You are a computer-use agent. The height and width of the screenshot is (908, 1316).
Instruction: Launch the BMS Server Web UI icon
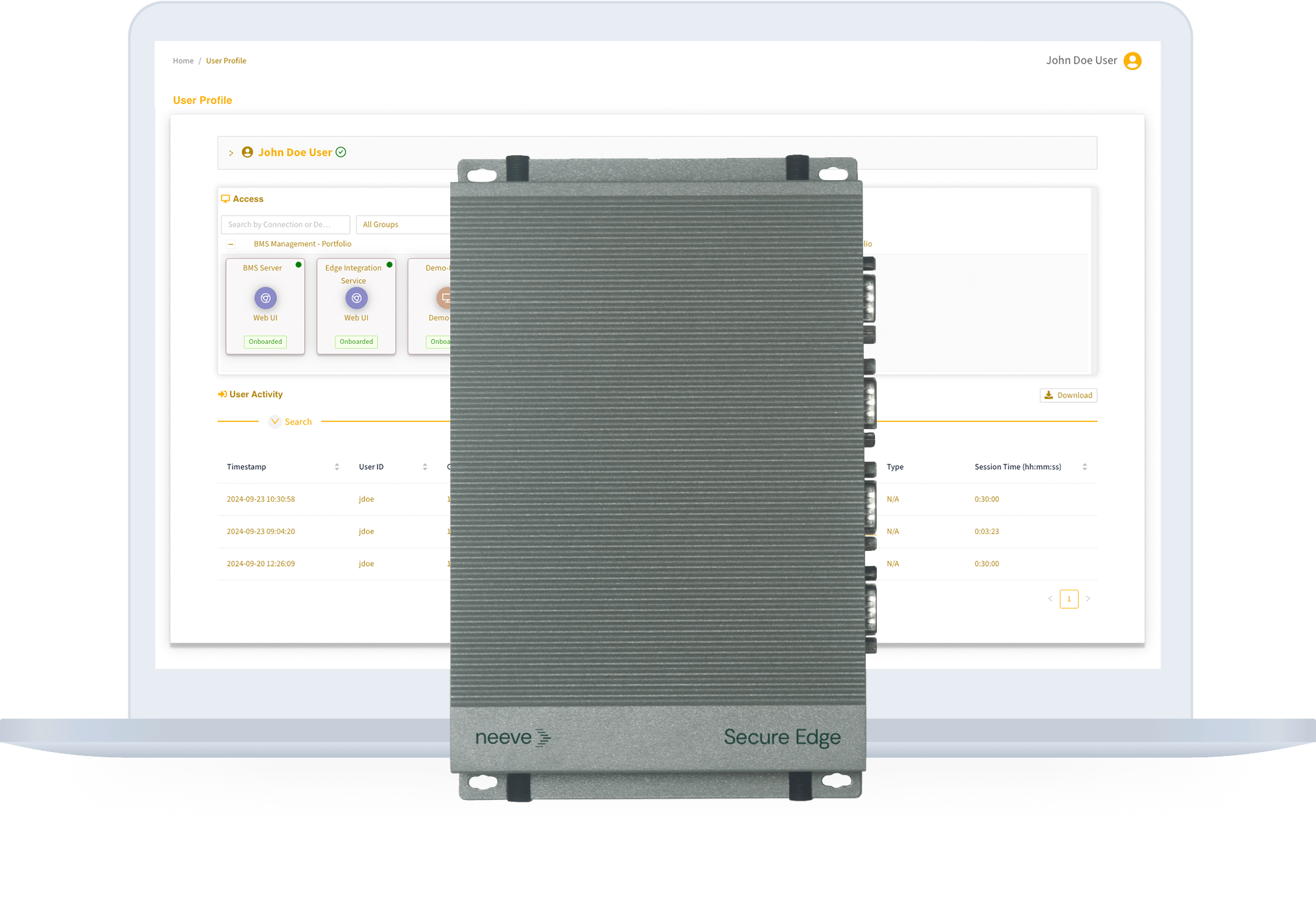pyautogui.click(x=265, y=298)
